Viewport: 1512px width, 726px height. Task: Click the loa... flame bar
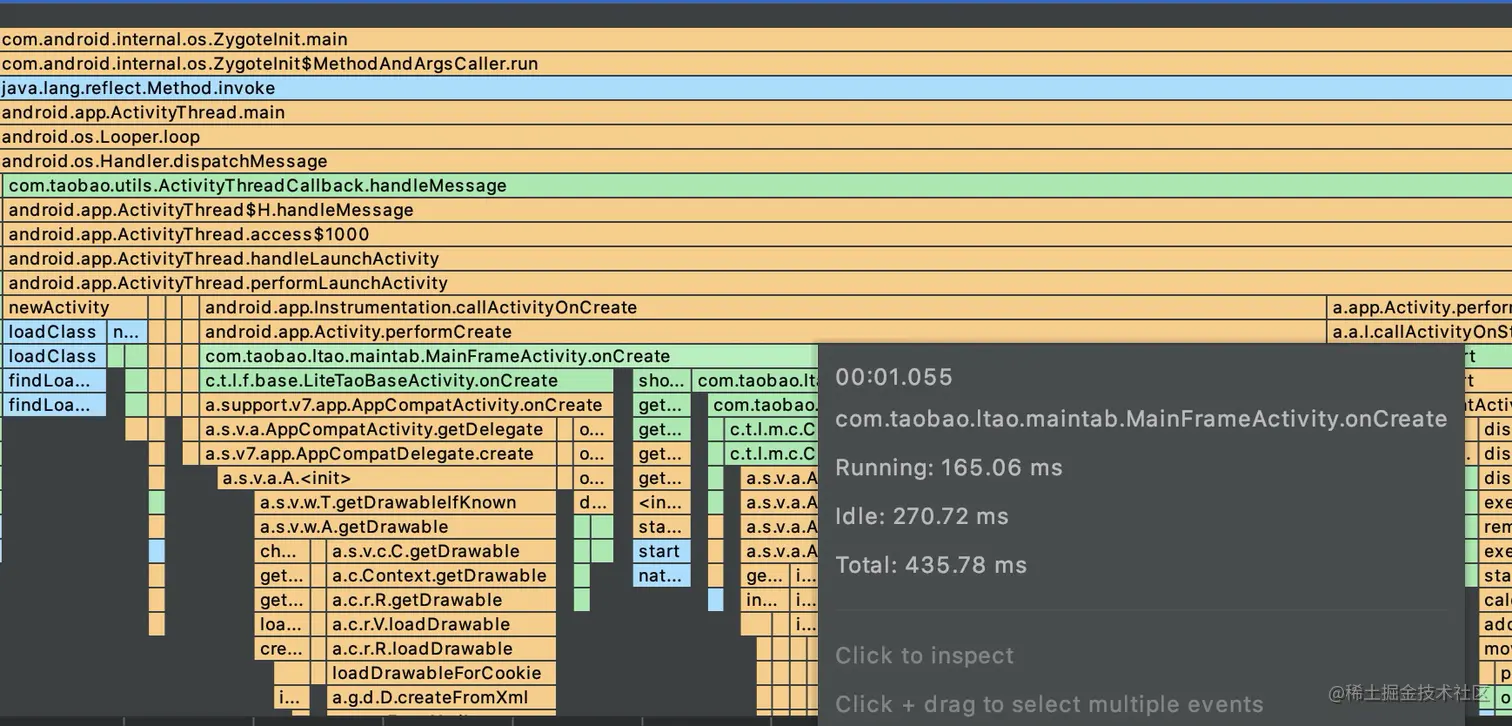(282, 624)
